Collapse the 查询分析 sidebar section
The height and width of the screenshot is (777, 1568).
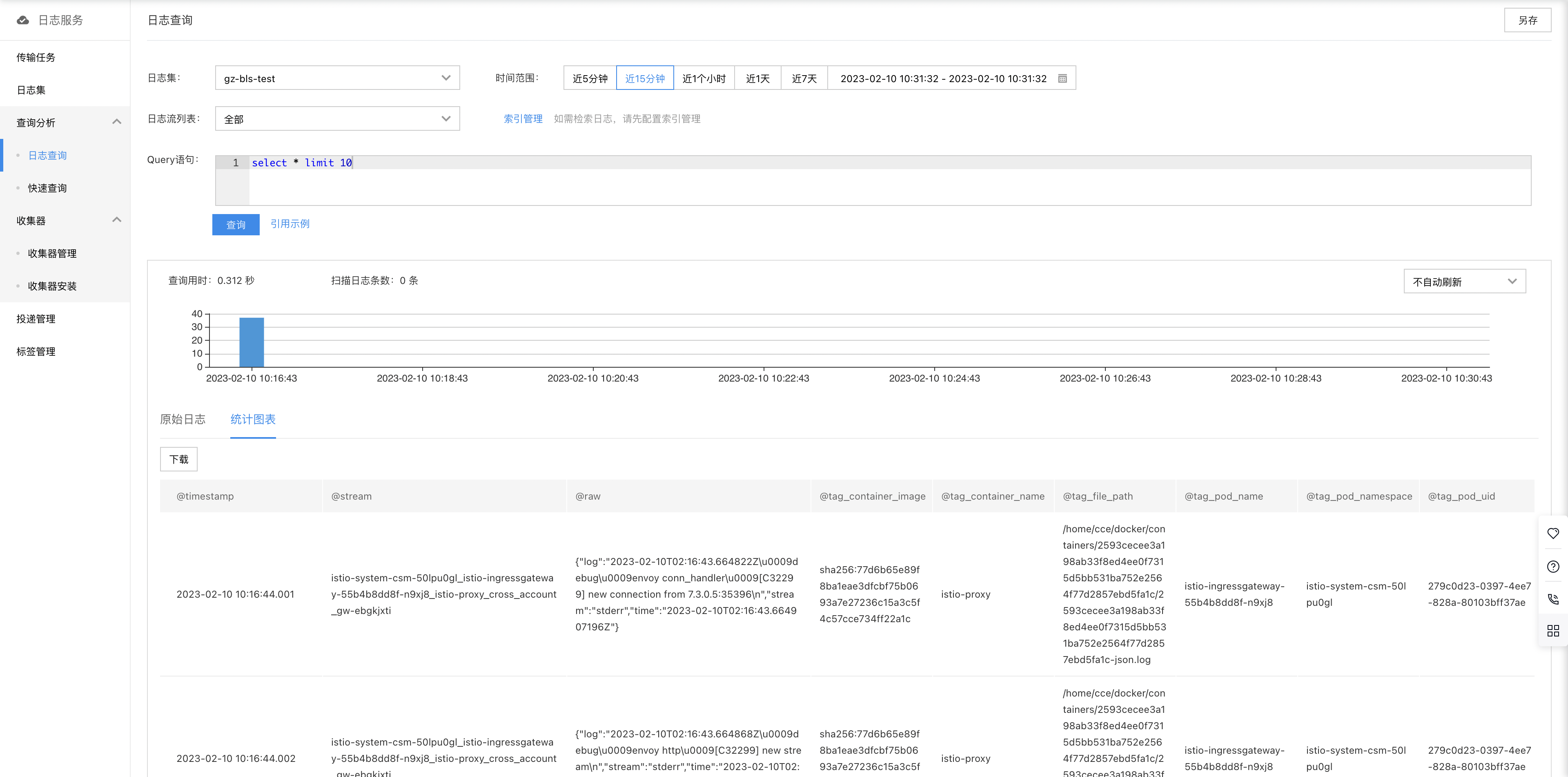tap(117, 122)
